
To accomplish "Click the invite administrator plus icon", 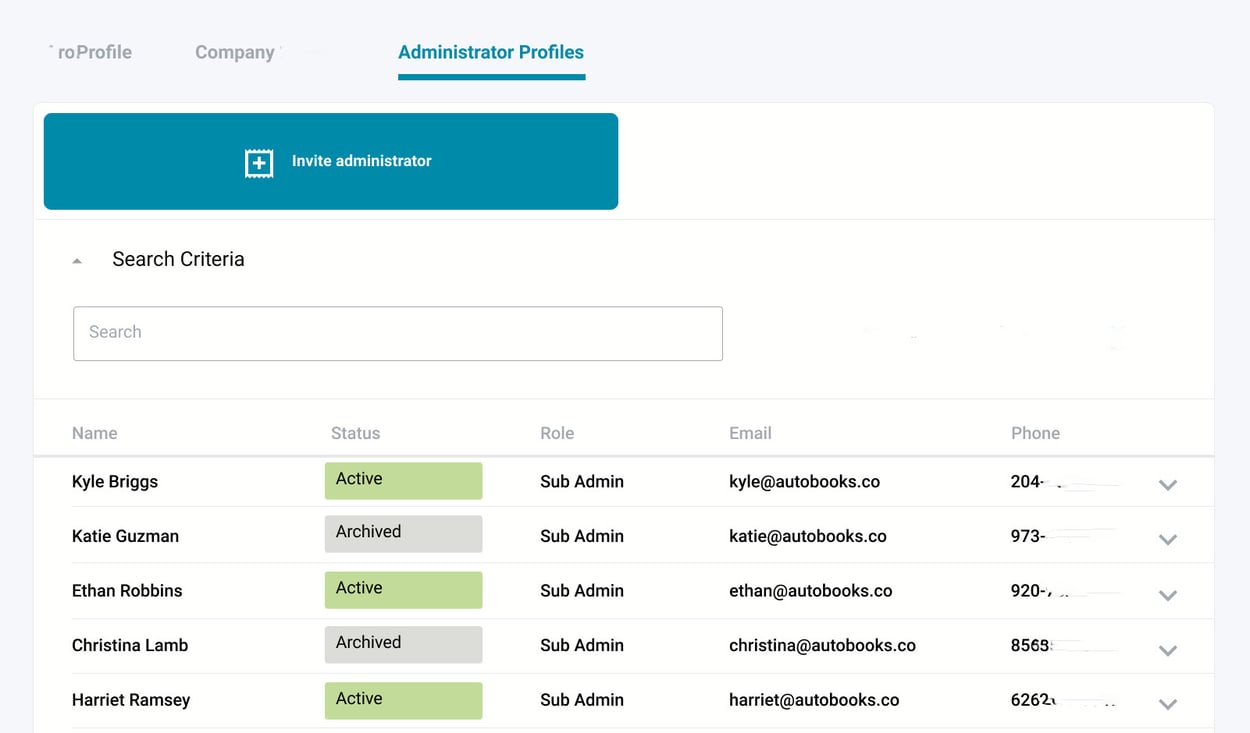I will (258, 161).
